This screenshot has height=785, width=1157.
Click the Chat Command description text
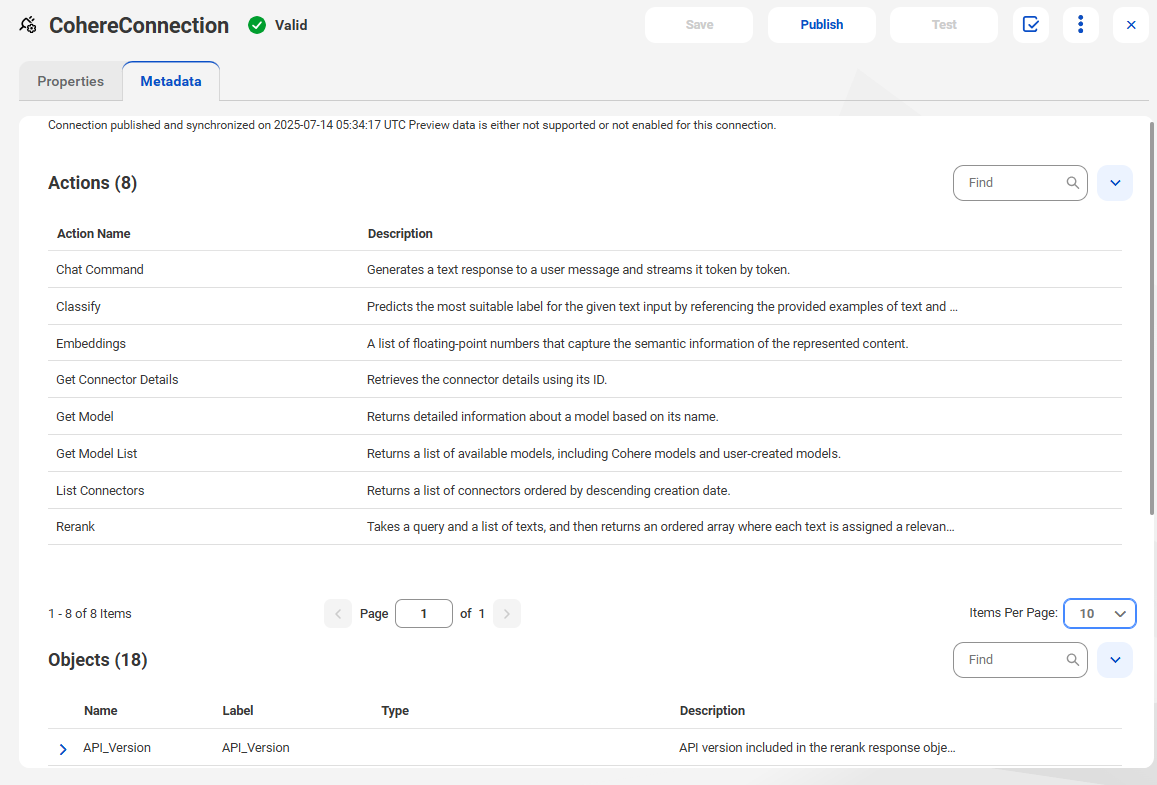pos(578,270)
